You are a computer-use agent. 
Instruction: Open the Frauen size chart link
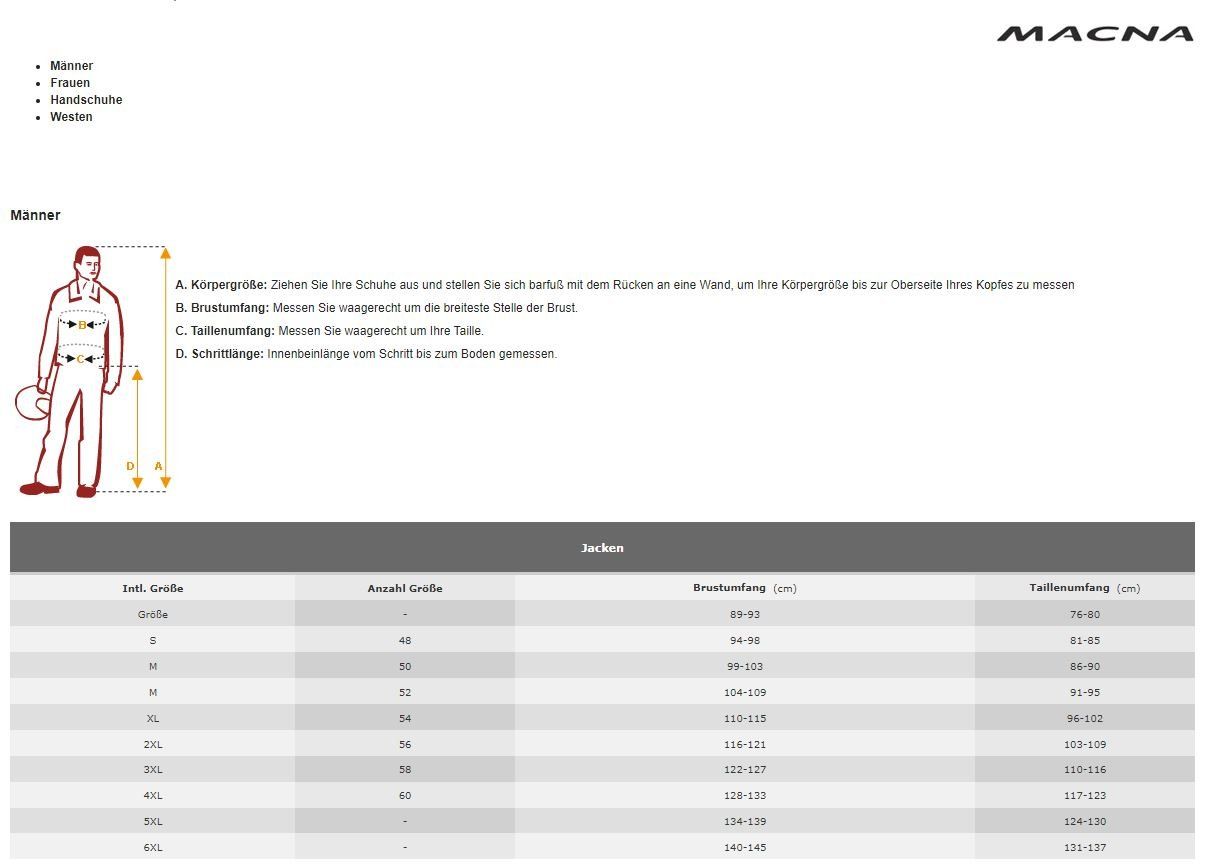coord(70,83)
